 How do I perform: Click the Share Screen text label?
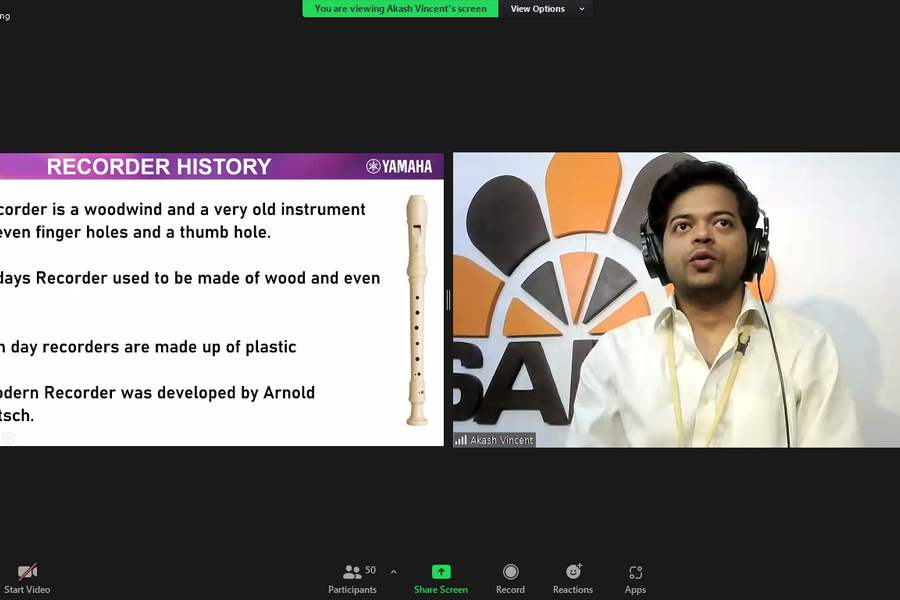(441, 590)
